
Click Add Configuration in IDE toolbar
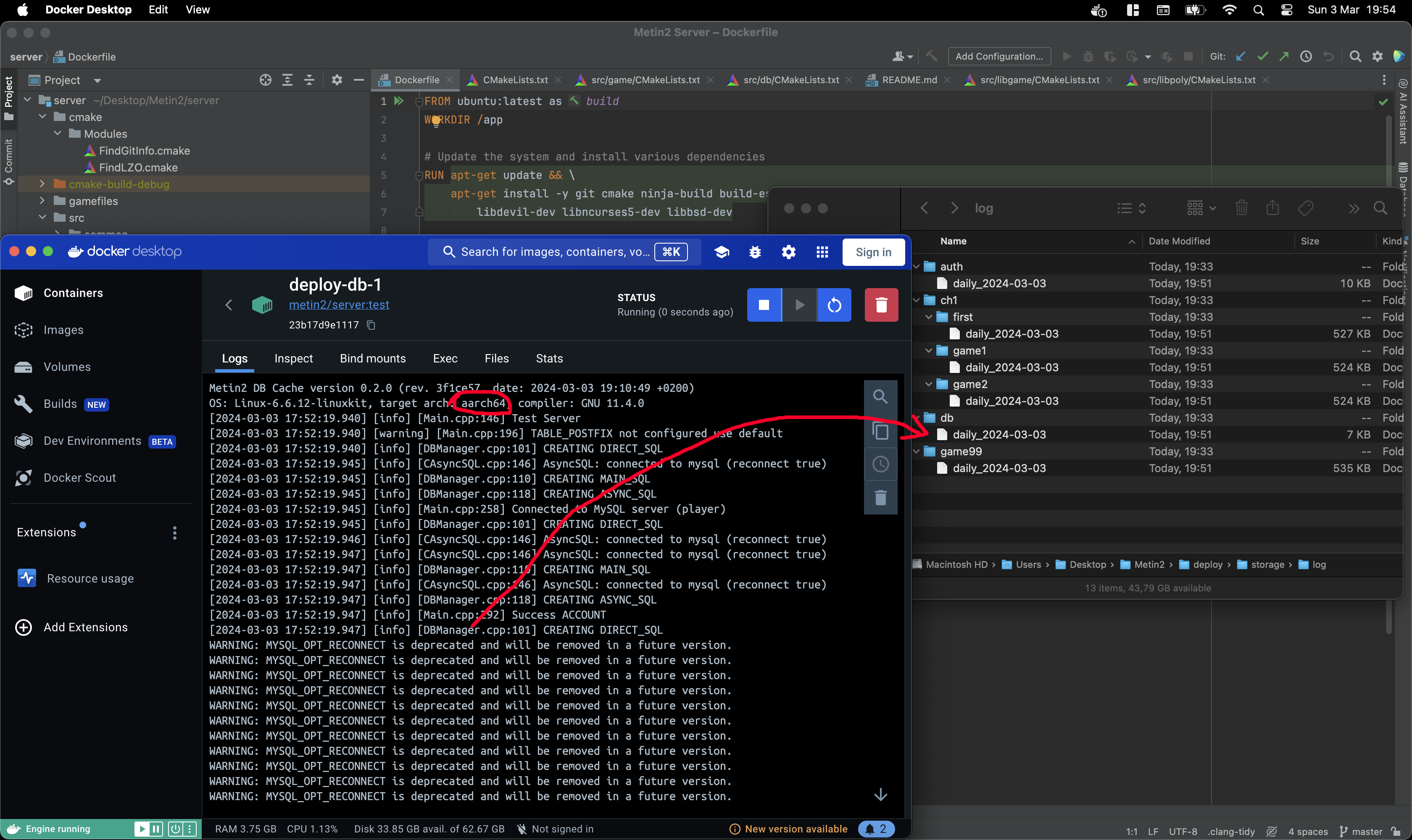point(999,56)
